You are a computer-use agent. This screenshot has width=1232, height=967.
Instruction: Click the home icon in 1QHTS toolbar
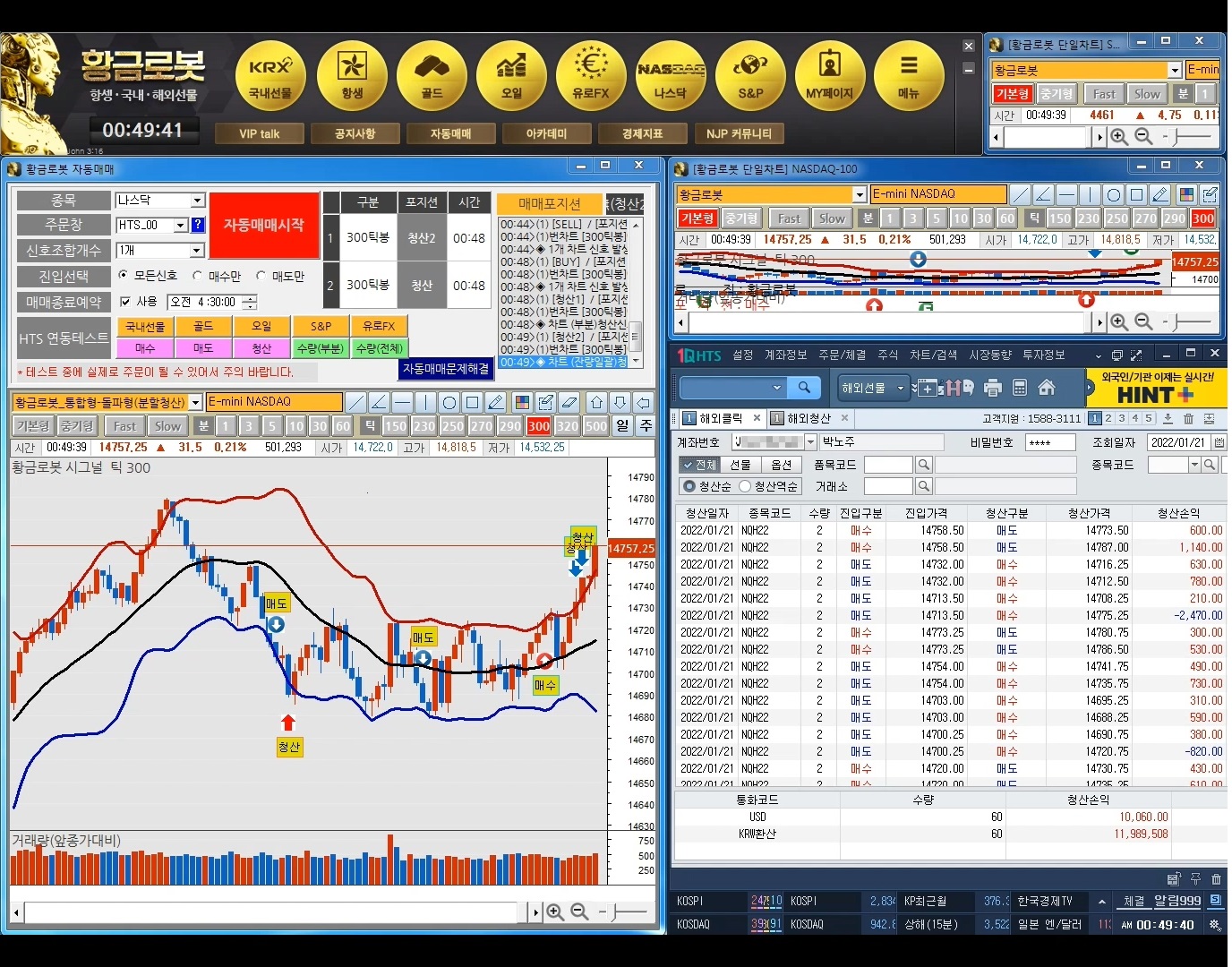1047,388
